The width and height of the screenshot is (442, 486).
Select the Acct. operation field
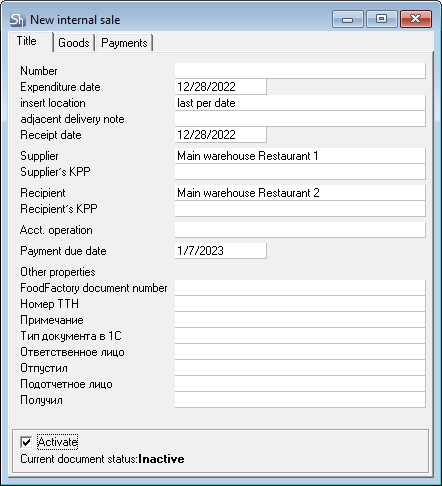click(x=300, y=230)
